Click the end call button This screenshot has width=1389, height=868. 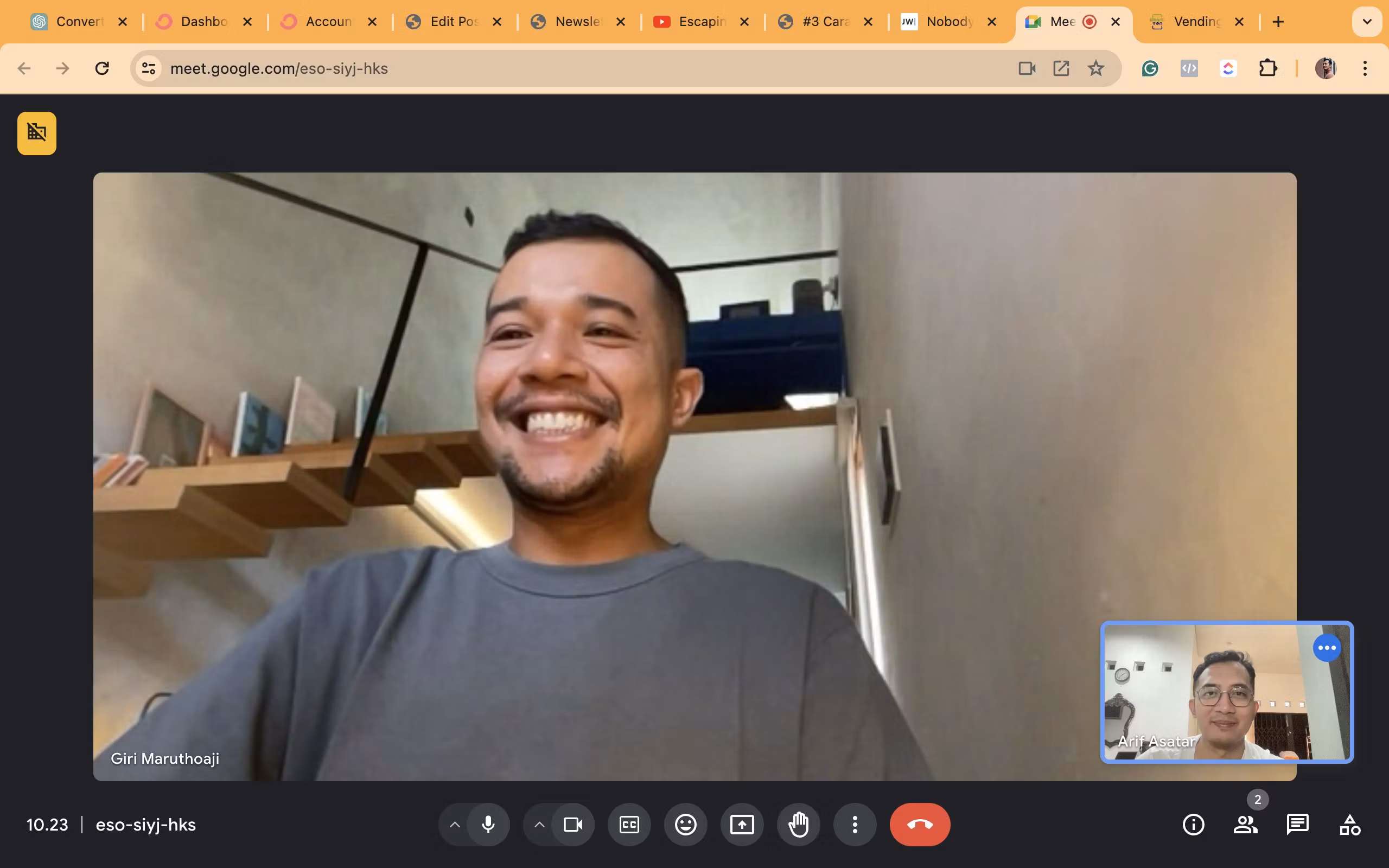click(x=920, y=825)
